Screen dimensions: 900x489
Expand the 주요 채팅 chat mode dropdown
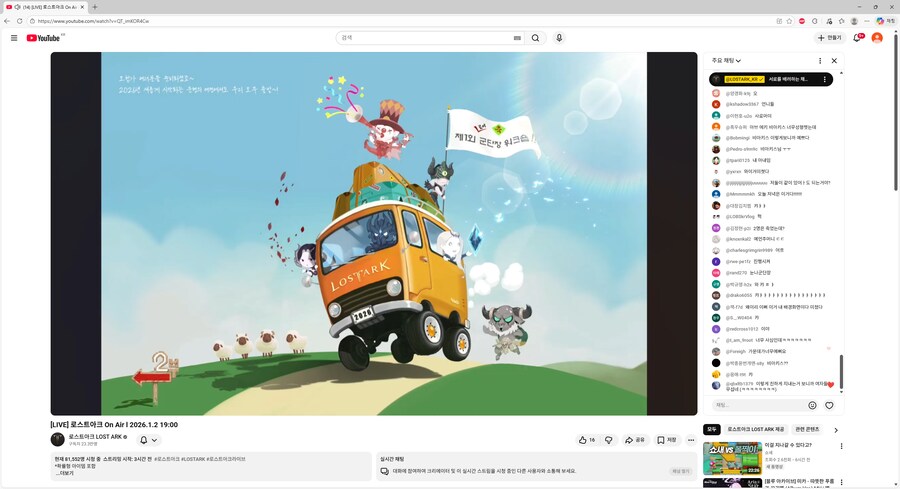point(726,61)
